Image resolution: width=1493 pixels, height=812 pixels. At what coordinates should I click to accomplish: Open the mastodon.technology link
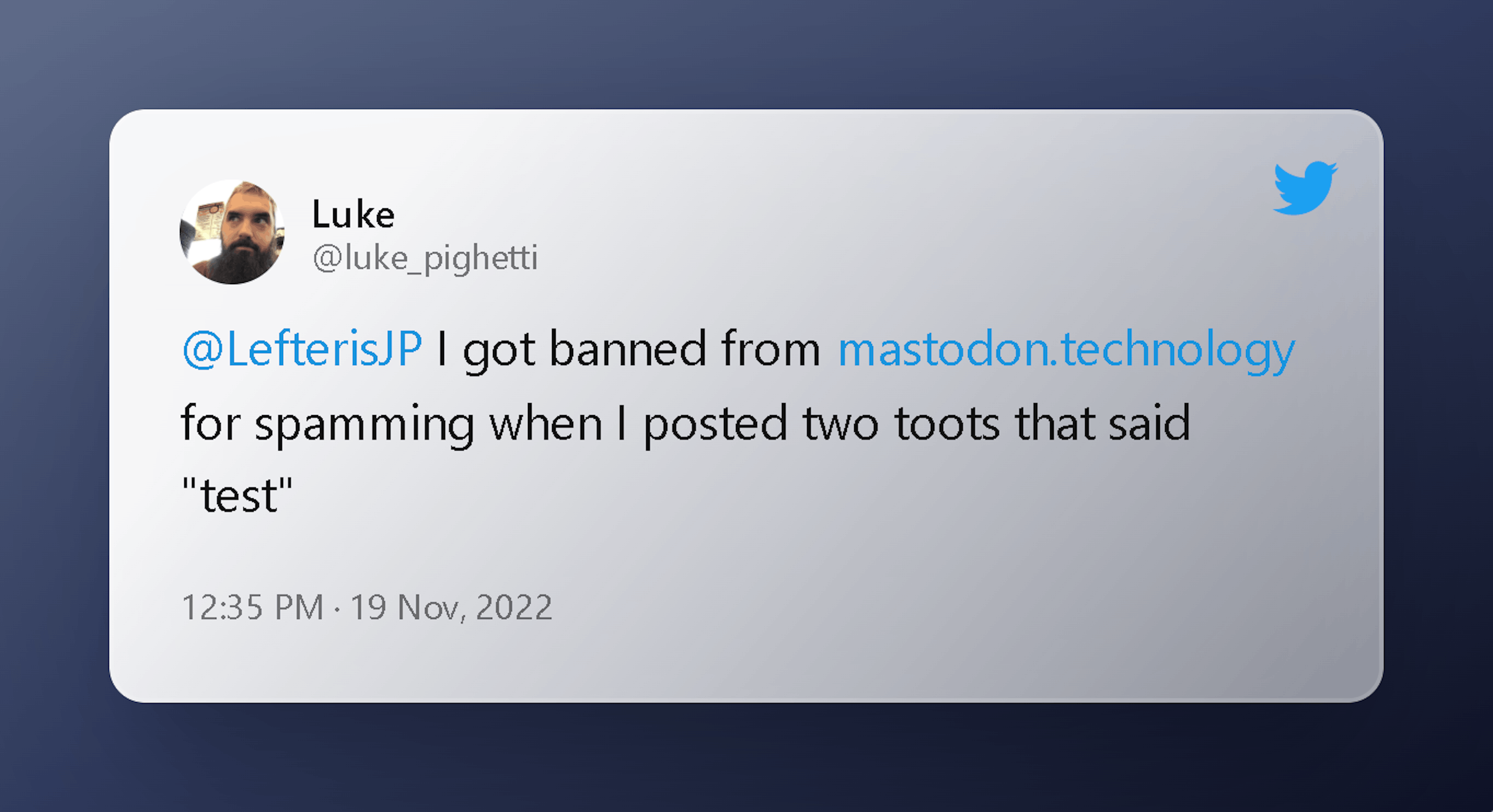click(x=1066, y=350)
